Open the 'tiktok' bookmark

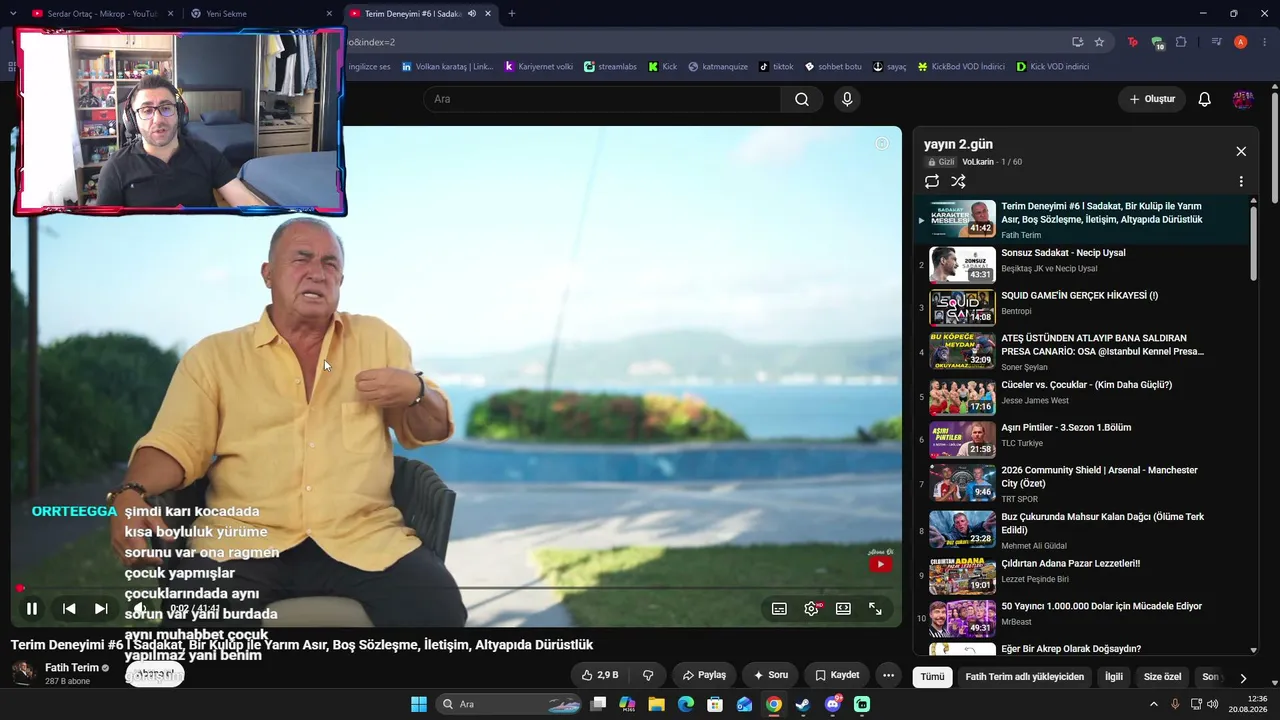click(776, 67)
